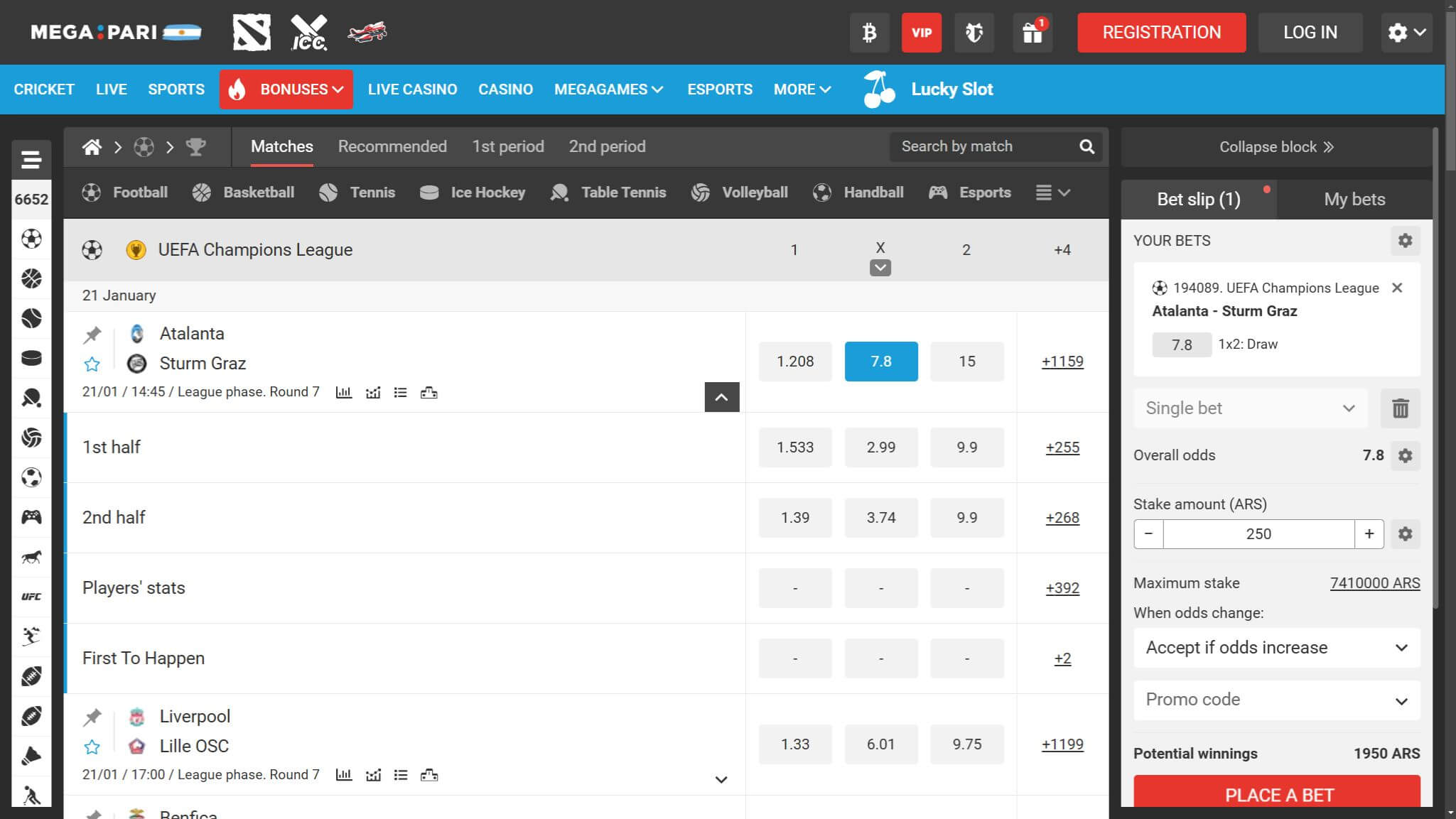Click the LOG IN button

(x=1310, y=33)
